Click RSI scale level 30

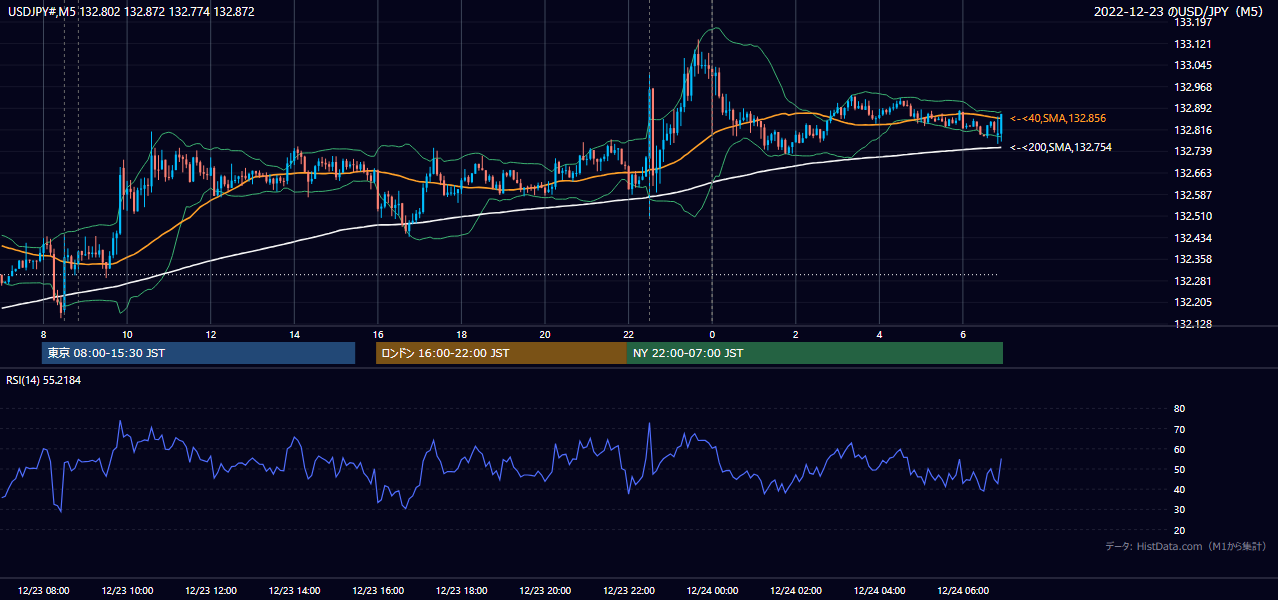point(1179,510)
